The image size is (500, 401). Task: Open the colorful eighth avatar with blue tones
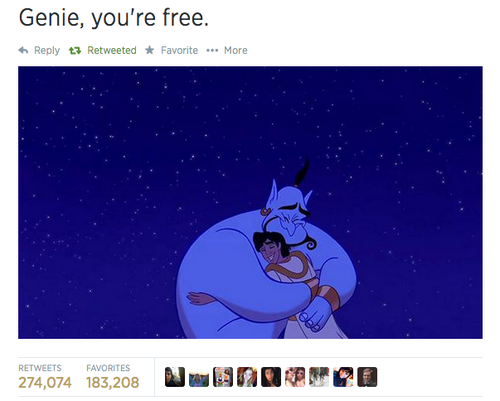(x=343, y=377)
